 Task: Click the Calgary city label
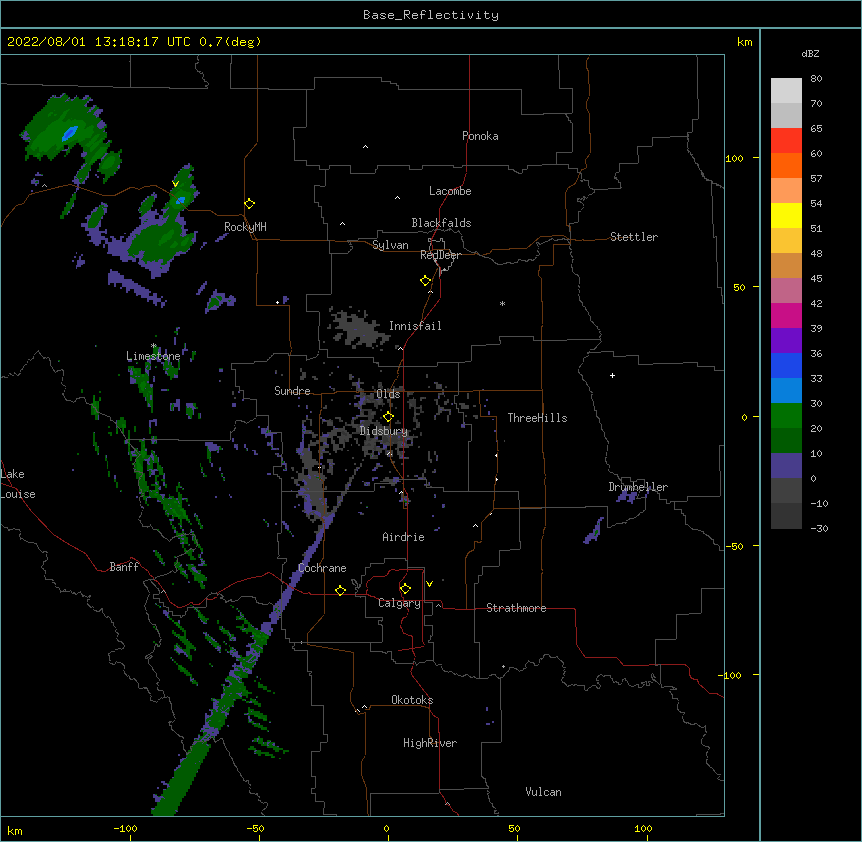tap(399, 603)
